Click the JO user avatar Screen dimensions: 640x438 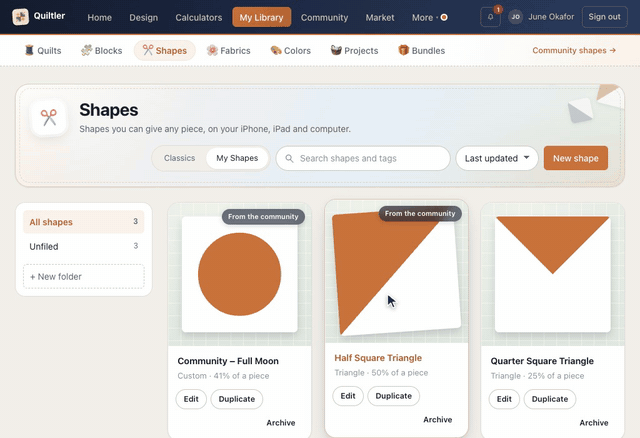pos(516,17)
